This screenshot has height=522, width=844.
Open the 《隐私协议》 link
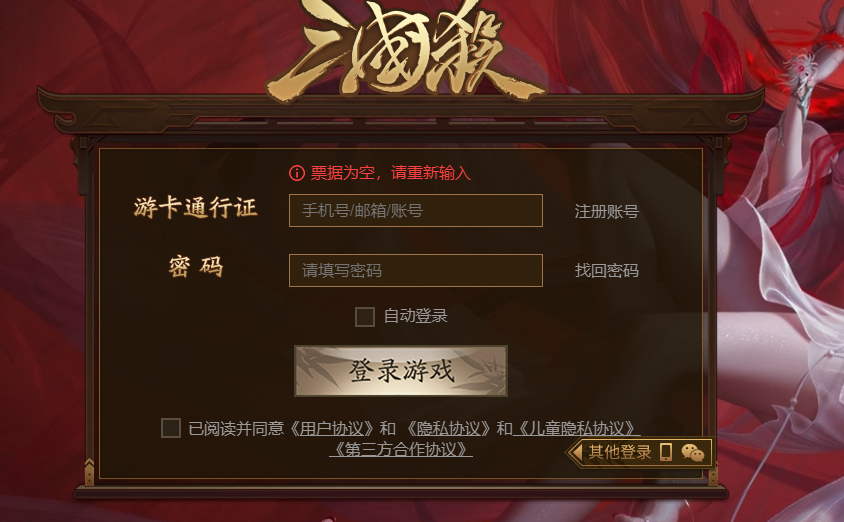tap(448, 428)
